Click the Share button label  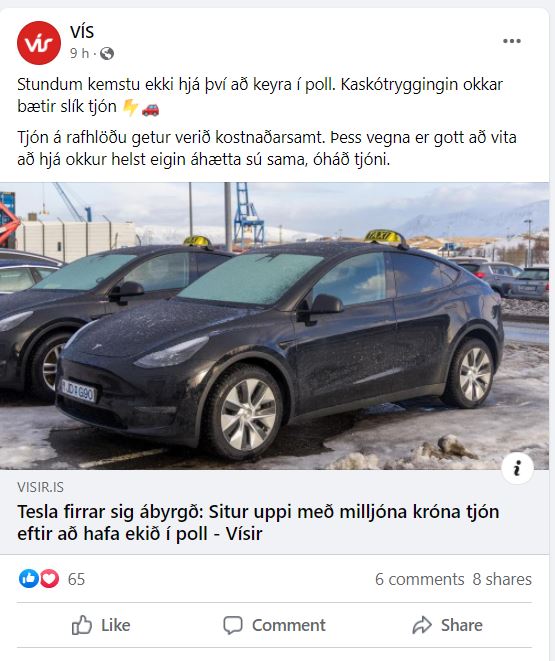click(x=461, y=625)
